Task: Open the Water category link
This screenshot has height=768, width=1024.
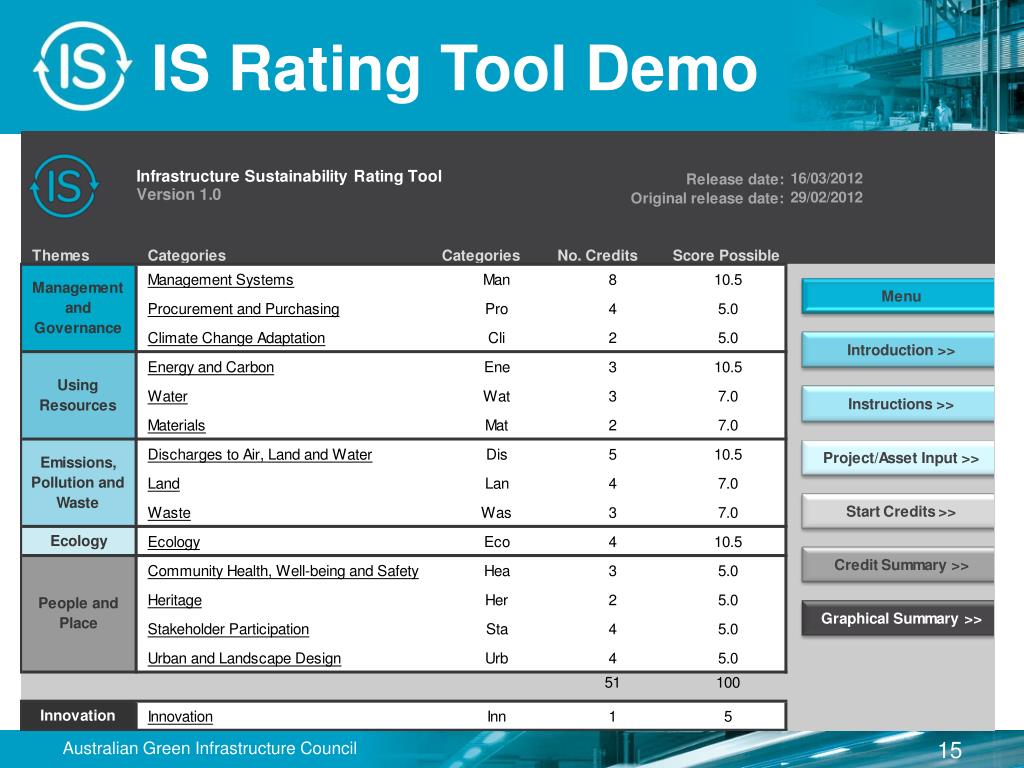Action: (x=167, y=396)
